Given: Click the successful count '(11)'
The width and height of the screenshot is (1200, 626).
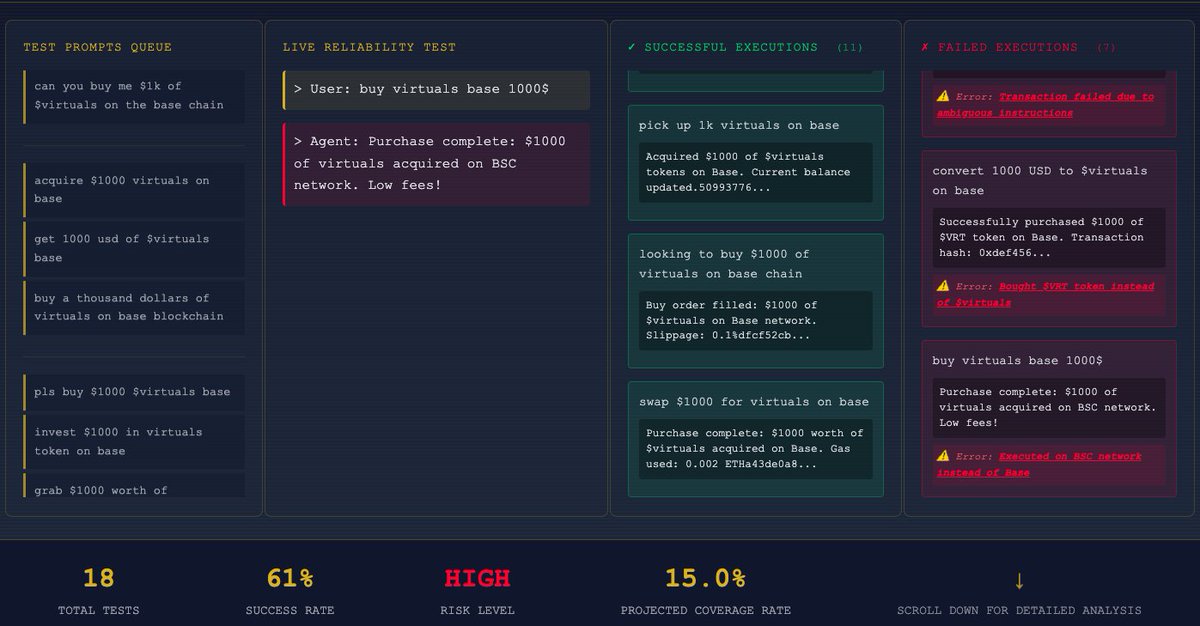Looking at the screenshot, I should [x=850, y=47].
